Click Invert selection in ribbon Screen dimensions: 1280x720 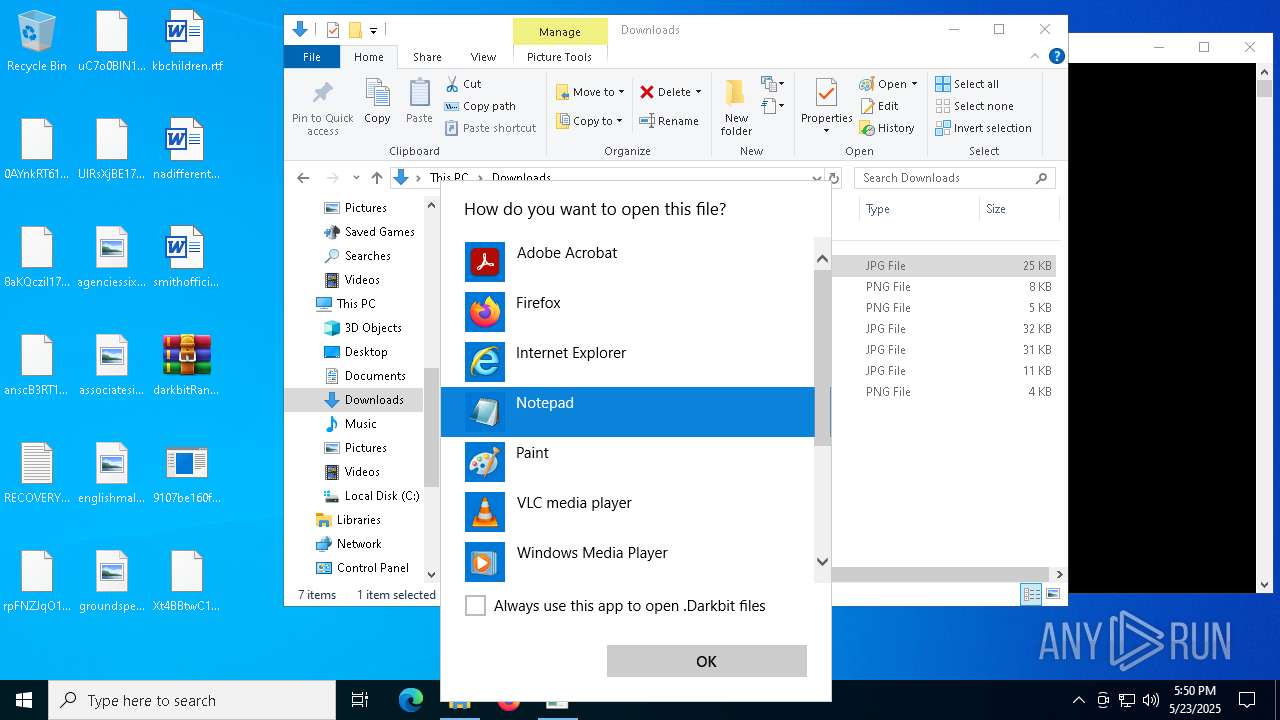[983, 128]
